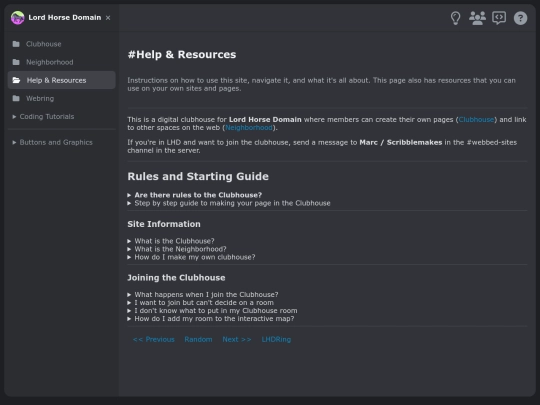Open the LHDRing link
540x405 pixels.
coord(276,340)
